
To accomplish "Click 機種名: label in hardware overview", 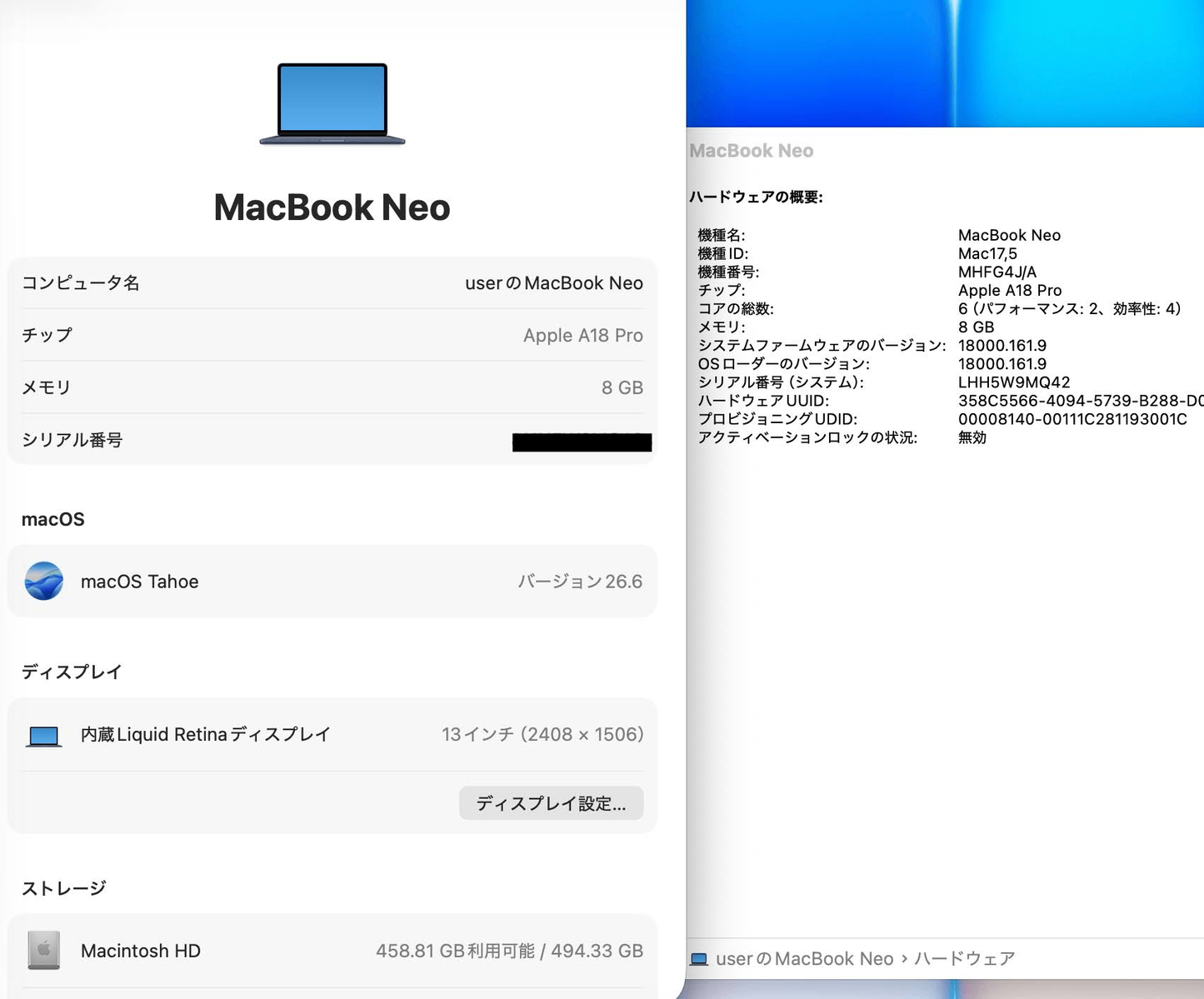I will pyautogui.click(x=722, y=236).
